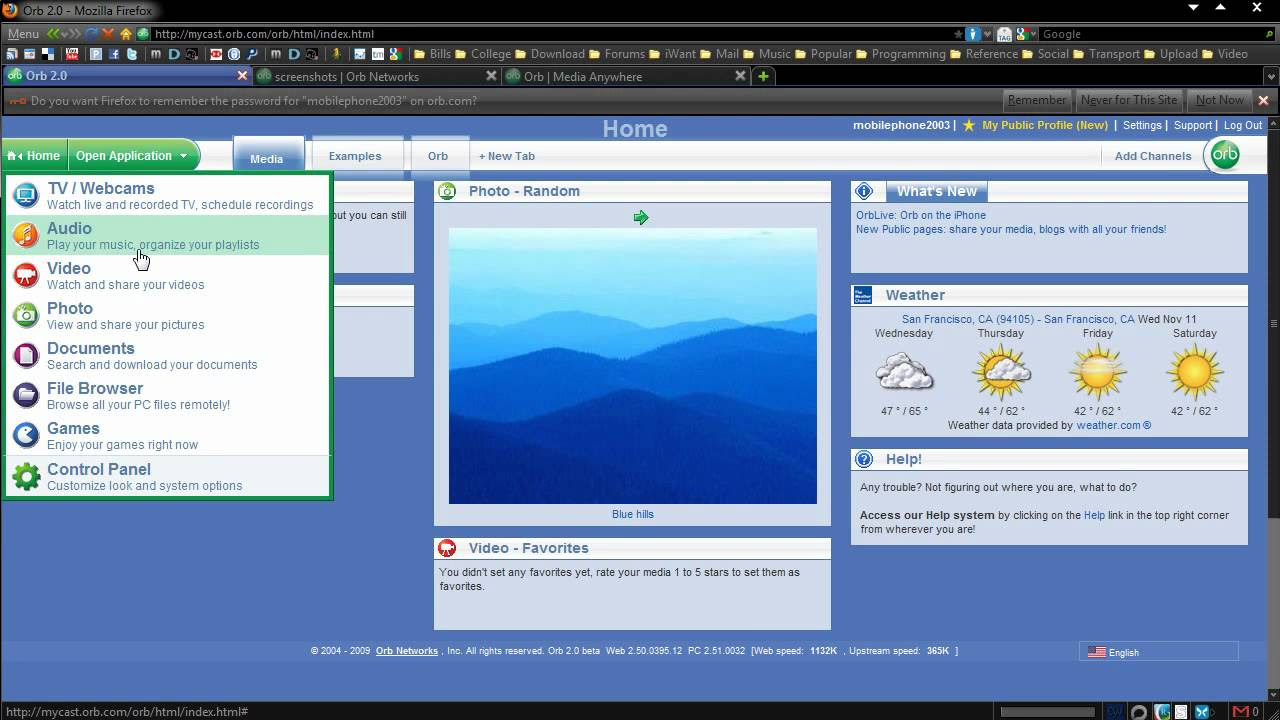Click the TV / Webcams monitor icon
Image resolution: width=1280 pixels, height=720 pixels.
pos(26,195)
